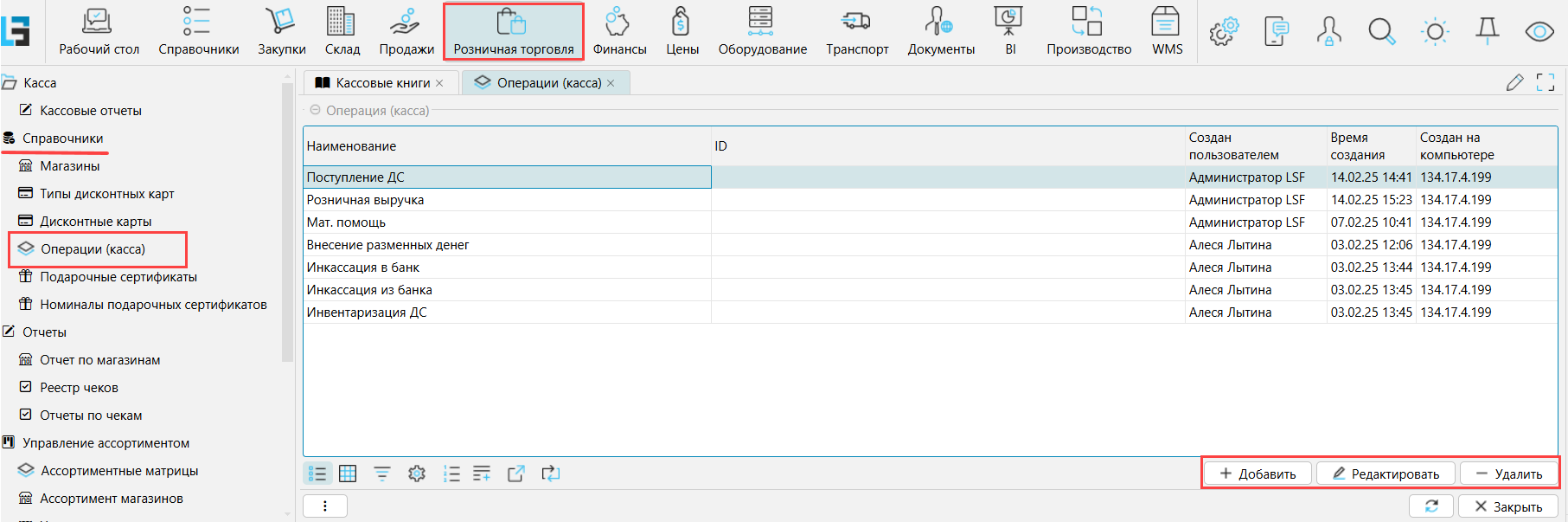Open the export arrow icon under the table
The image size is (1568, 522).
516,474
